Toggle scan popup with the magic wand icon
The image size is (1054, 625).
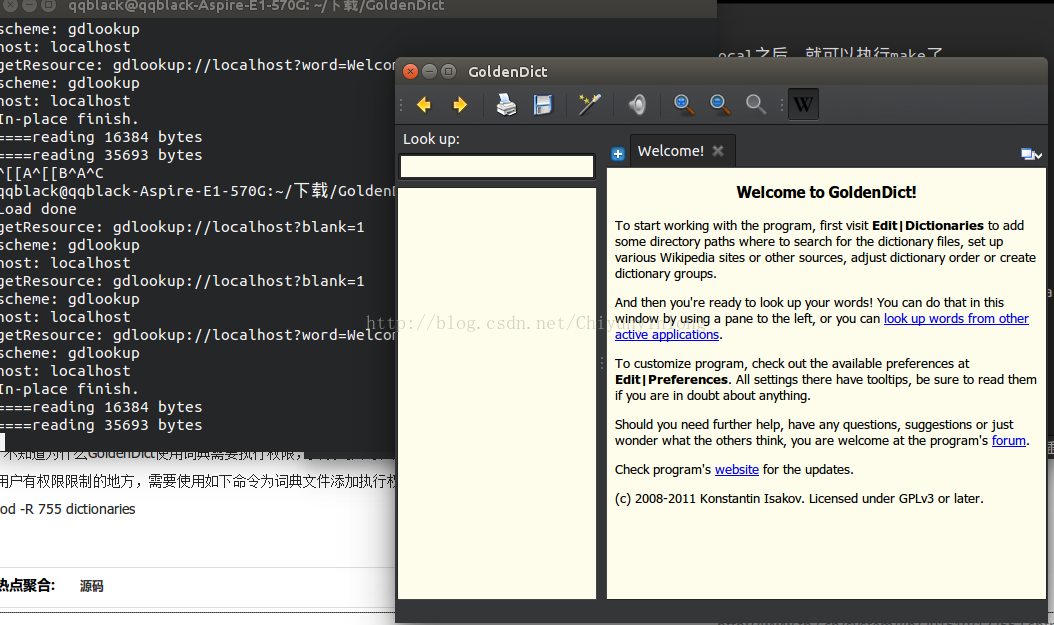point(589,105)
